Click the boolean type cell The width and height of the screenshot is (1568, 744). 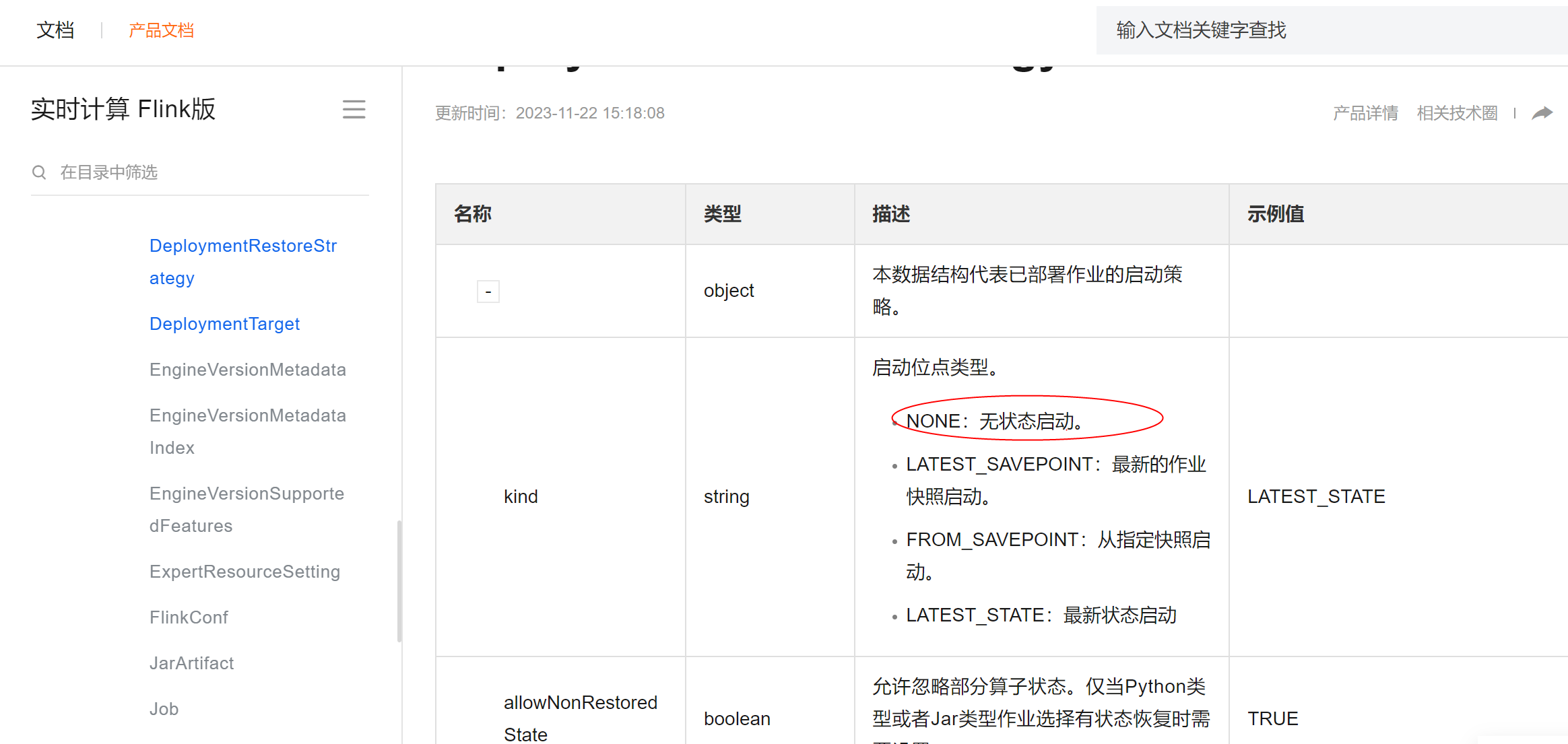(737, 718)
